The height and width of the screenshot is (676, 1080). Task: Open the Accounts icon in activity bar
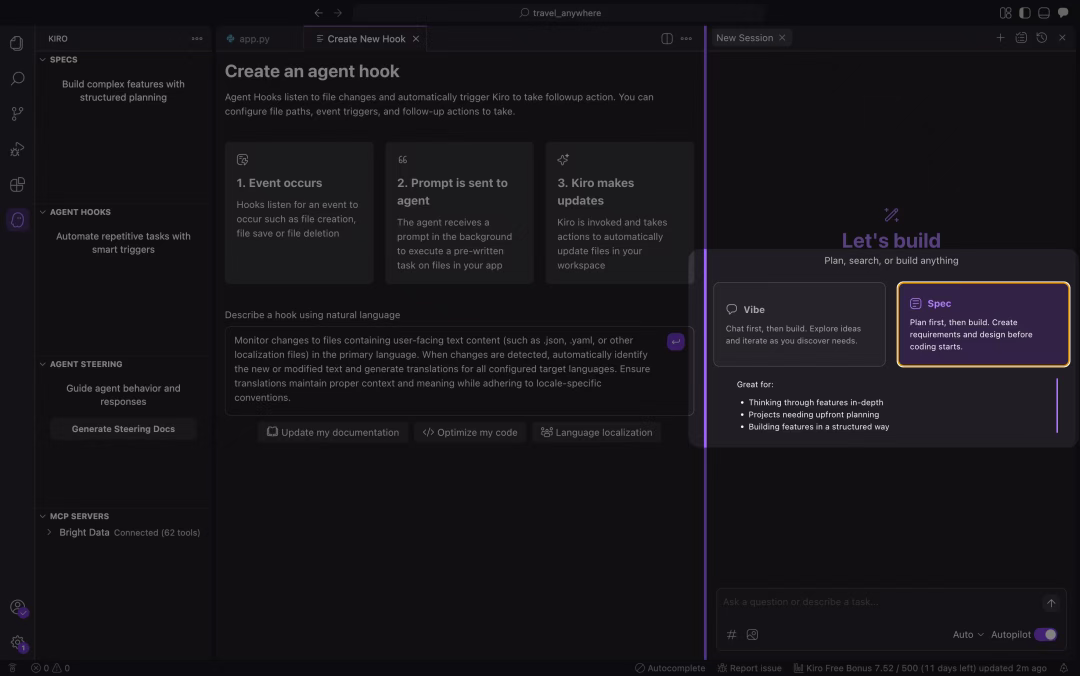pyautogui.click(x=18, y=608)
